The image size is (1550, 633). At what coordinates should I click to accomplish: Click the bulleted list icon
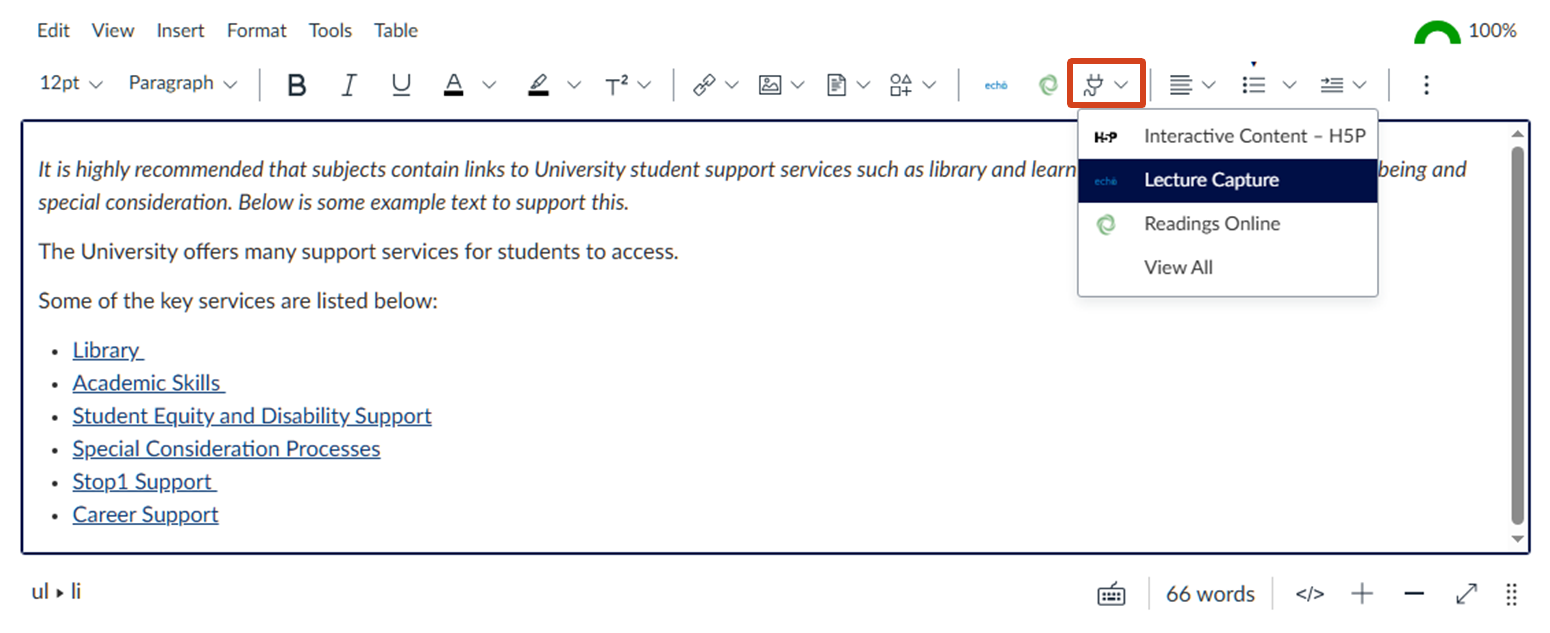pyautogui.click(x=1254, y=85)
